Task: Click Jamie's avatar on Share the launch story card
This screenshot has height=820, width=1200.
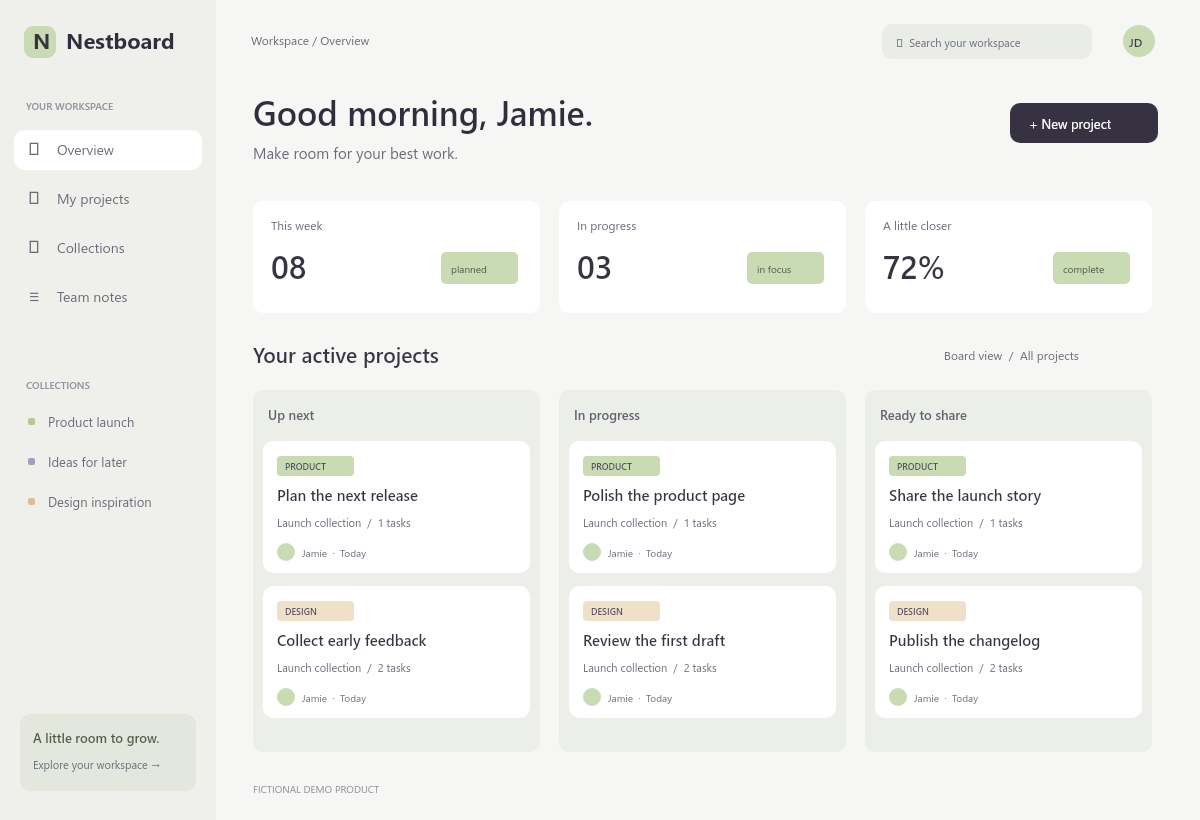Action: pyautogui.click(x=898, y=552)
